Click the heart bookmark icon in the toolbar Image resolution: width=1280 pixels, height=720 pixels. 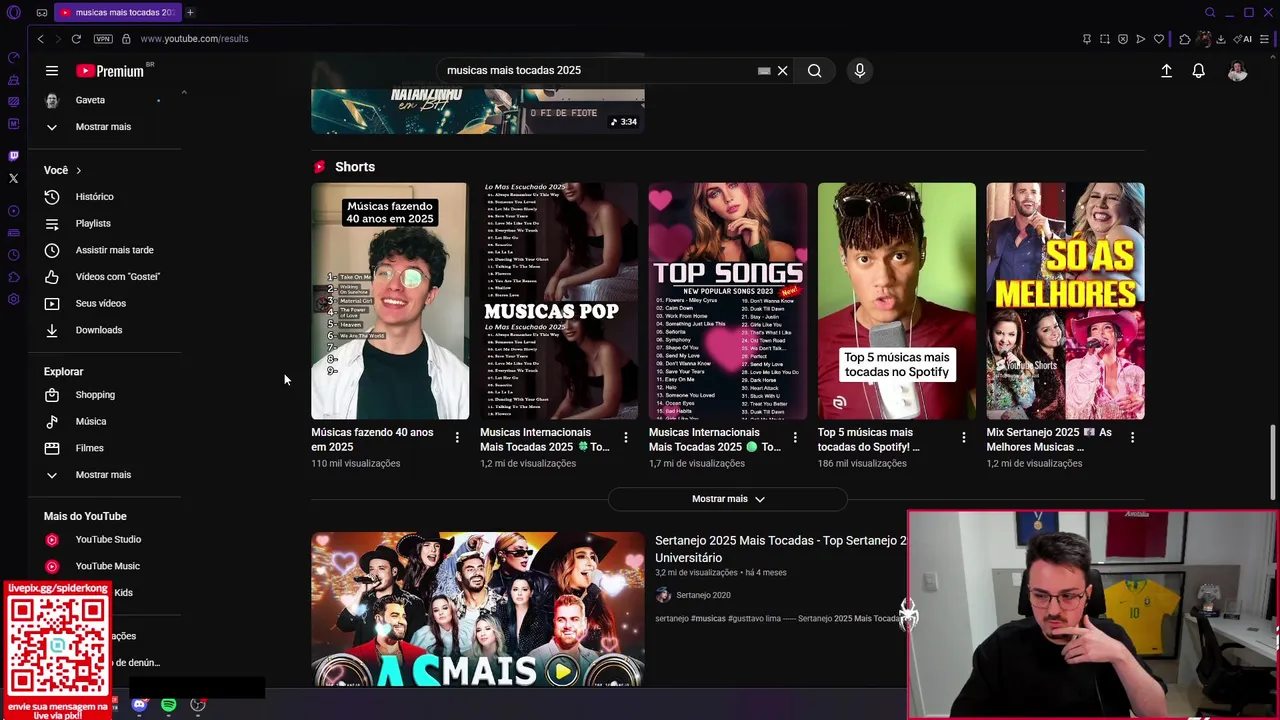(1159, 39)
